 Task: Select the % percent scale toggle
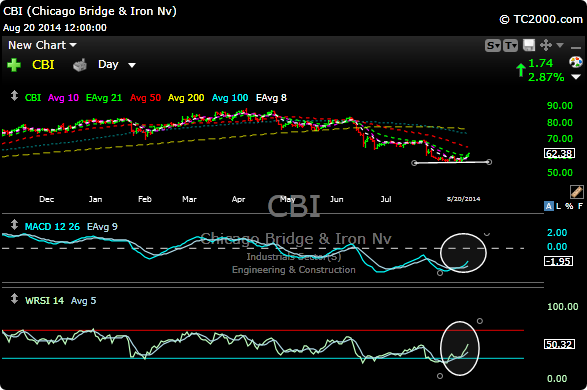tap(569, 206)
